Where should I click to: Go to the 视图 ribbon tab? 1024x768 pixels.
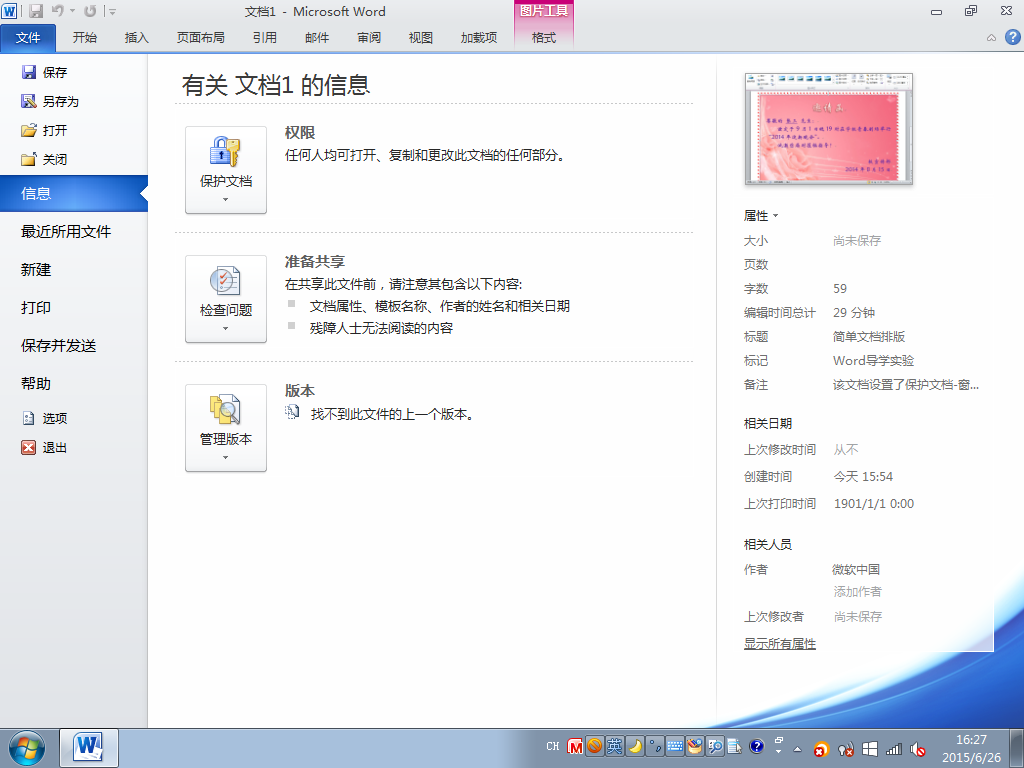pyautogui.click(x=421, y=37)
